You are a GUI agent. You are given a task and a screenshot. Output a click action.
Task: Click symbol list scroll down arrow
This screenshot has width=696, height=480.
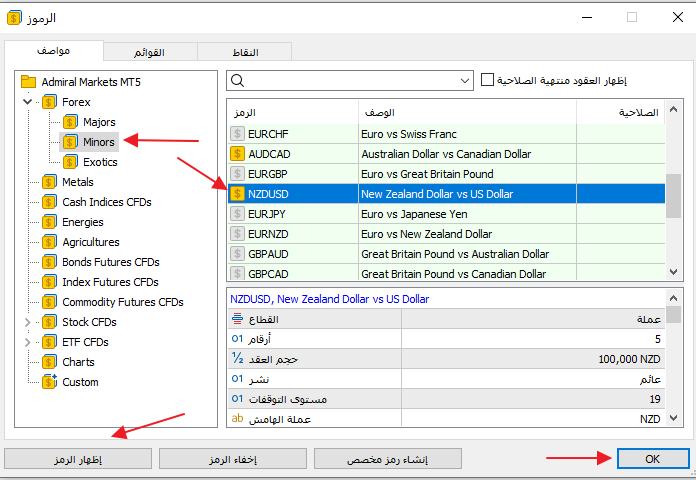(673, 272)
